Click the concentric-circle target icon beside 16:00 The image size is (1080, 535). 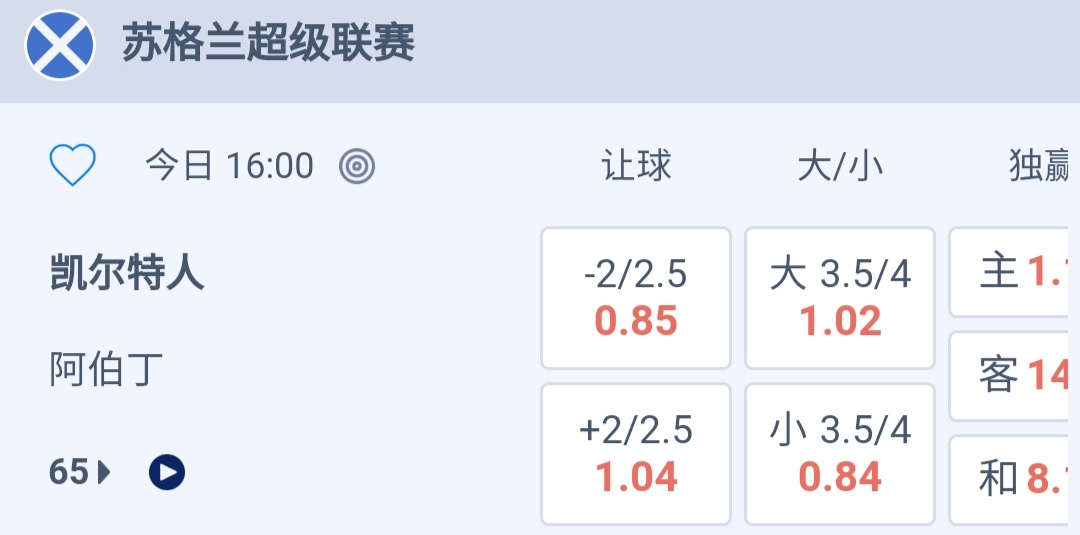click(357, 166)
